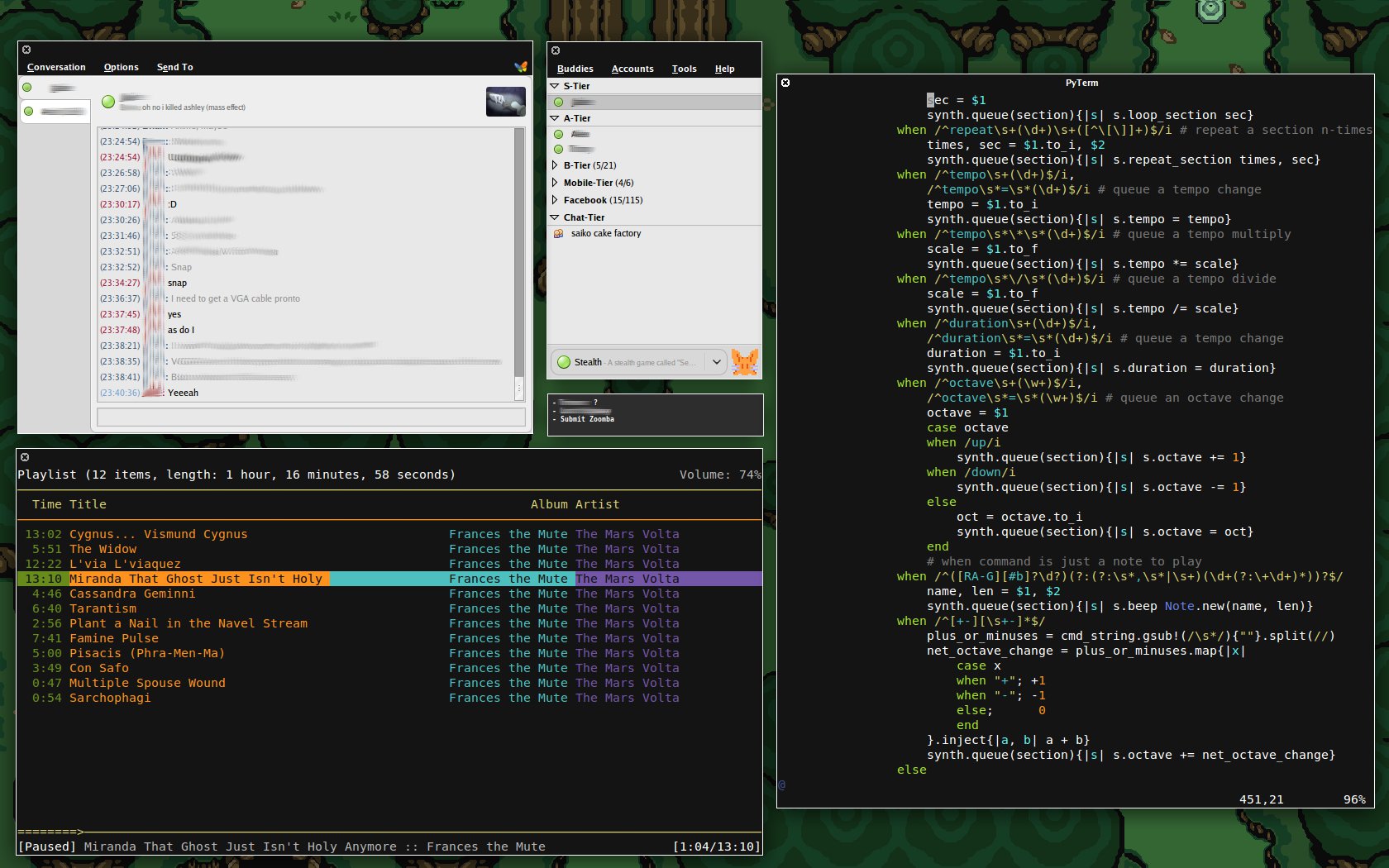Image resolution: width=1389 pixels, height=868 pixels.
Task: Expand the Facebook (15/115) group
Action: (x=555, y=200)
